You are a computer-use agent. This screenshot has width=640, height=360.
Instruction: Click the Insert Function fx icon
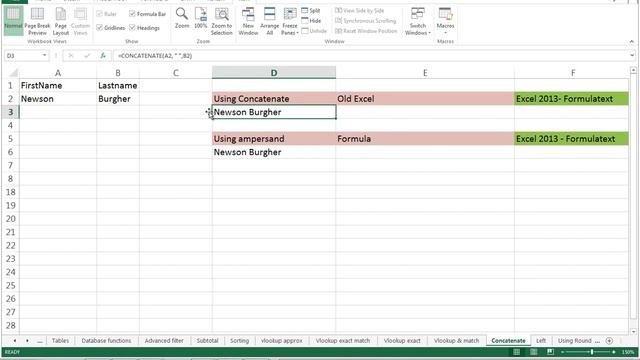(x=103, y=56)
